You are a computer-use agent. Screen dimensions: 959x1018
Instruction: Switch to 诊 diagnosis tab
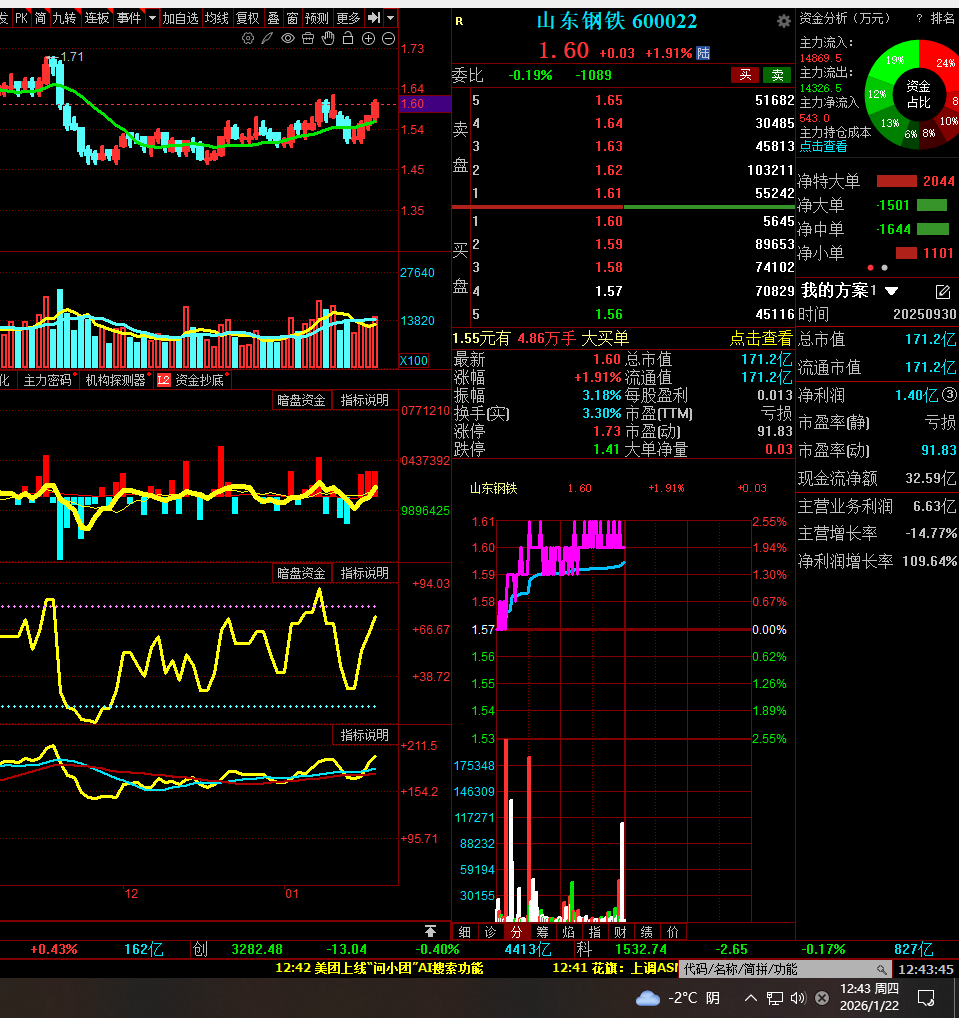[x=490, y=932]
